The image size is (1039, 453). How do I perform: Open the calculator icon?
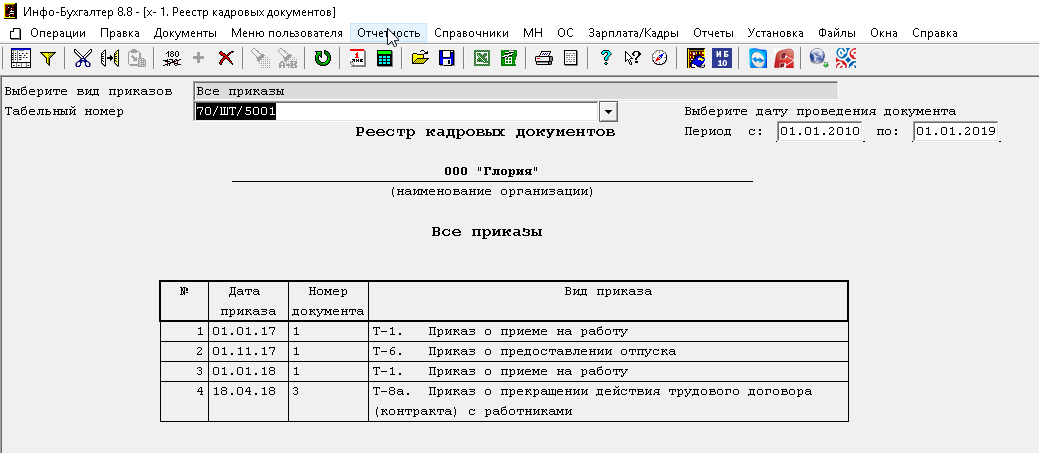(384, 58)
